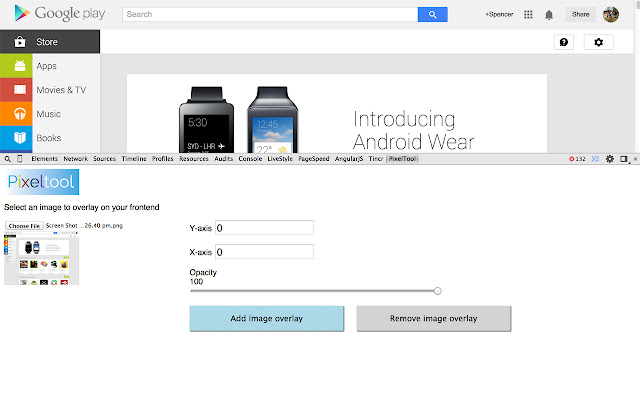The height and width of the screenshot is (400, 640).
Task: Click the Introducing Android Wear banner text
Action: (414, 131)
